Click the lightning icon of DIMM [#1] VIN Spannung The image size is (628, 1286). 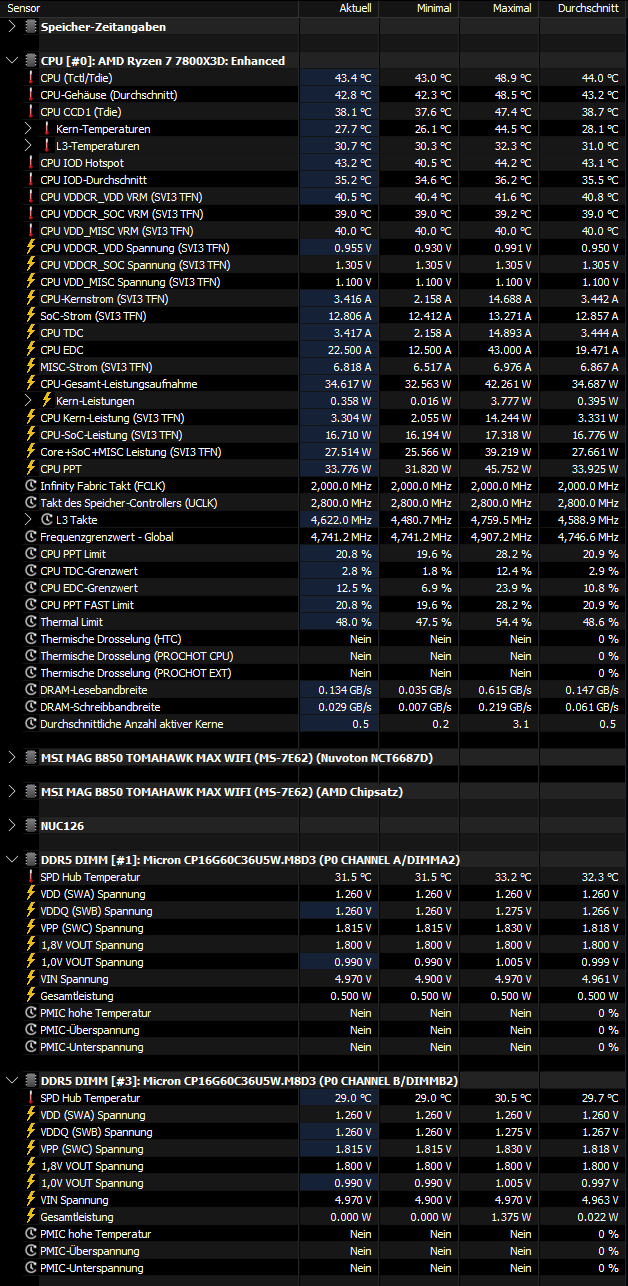pos(30,979)
